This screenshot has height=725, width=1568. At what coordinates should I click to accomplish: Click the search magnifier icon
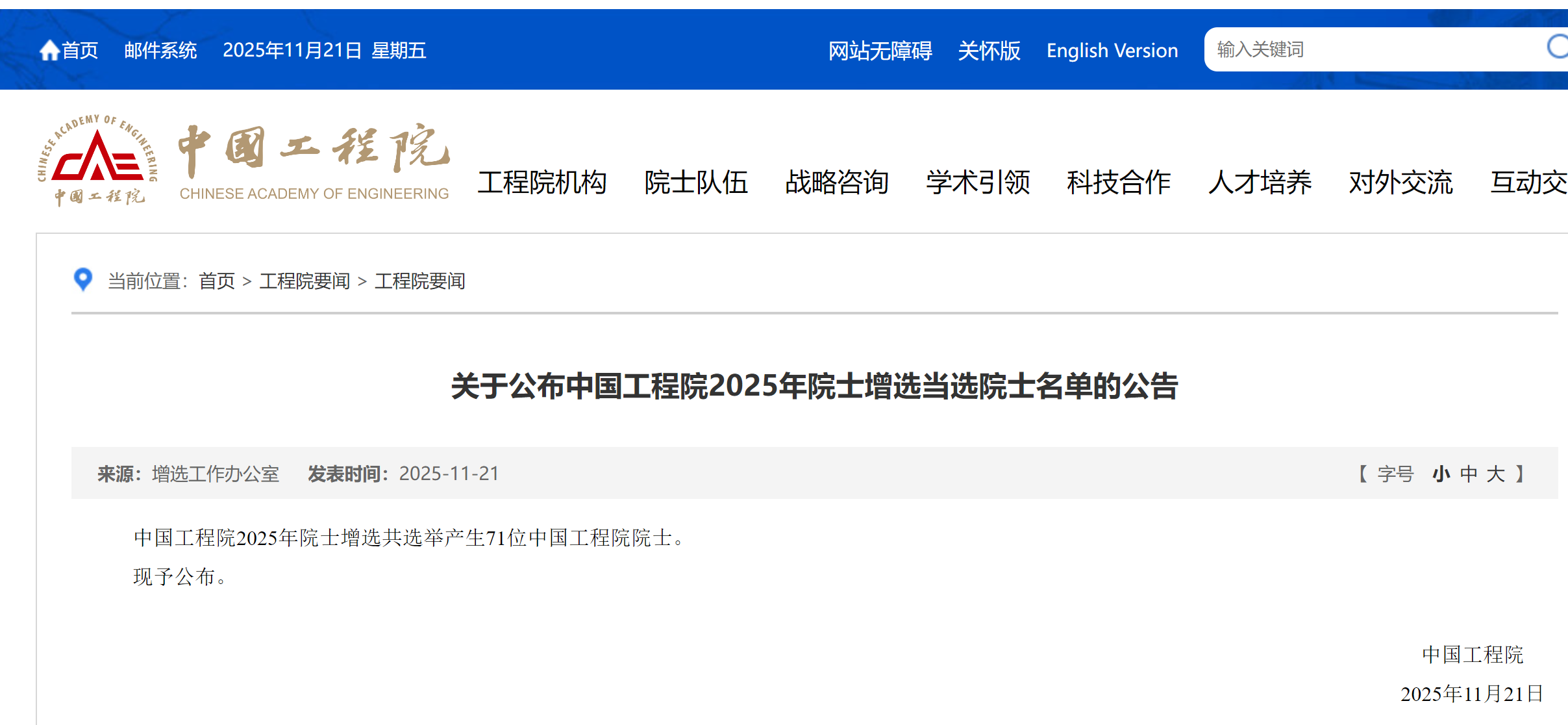click(1557, 47)
